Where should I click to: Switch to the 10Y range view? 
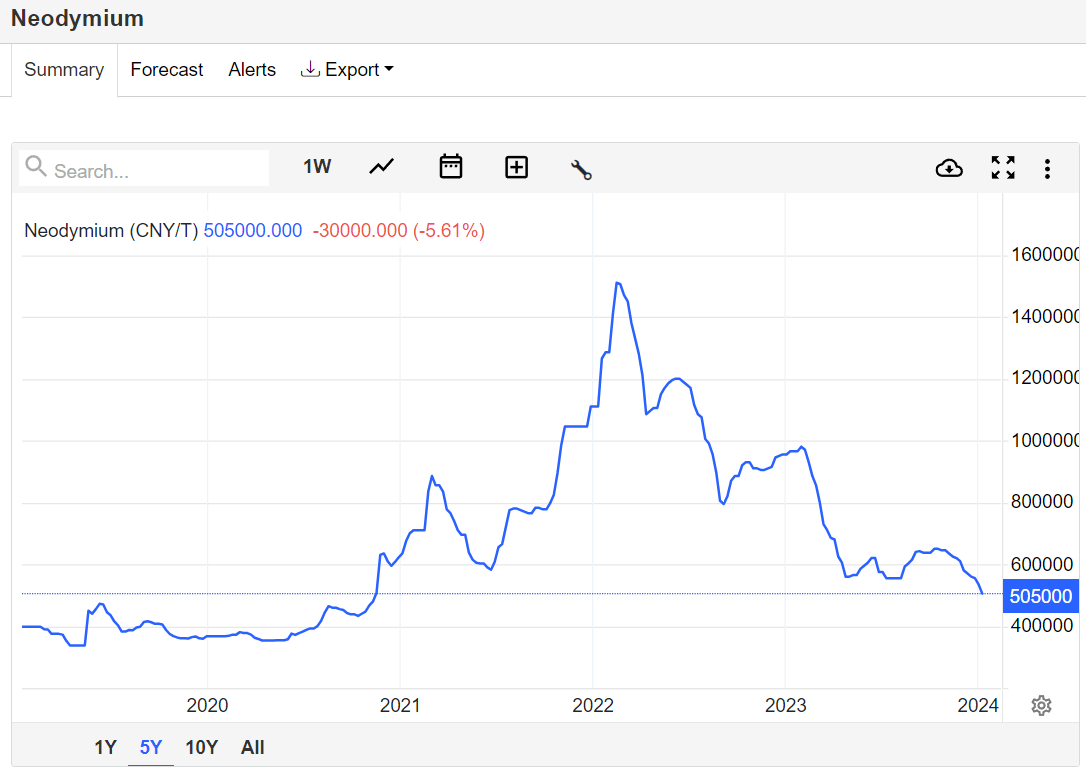(201, 747)
